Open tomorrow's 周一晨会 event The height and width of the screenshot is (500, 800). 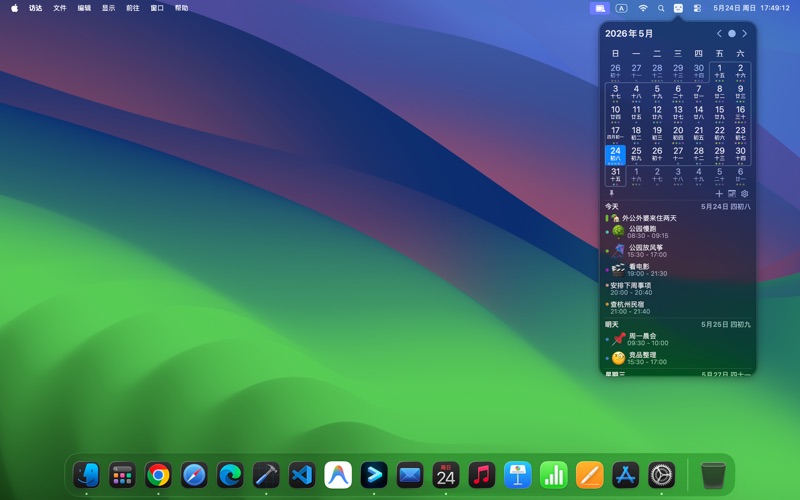(x=678, y=339)
